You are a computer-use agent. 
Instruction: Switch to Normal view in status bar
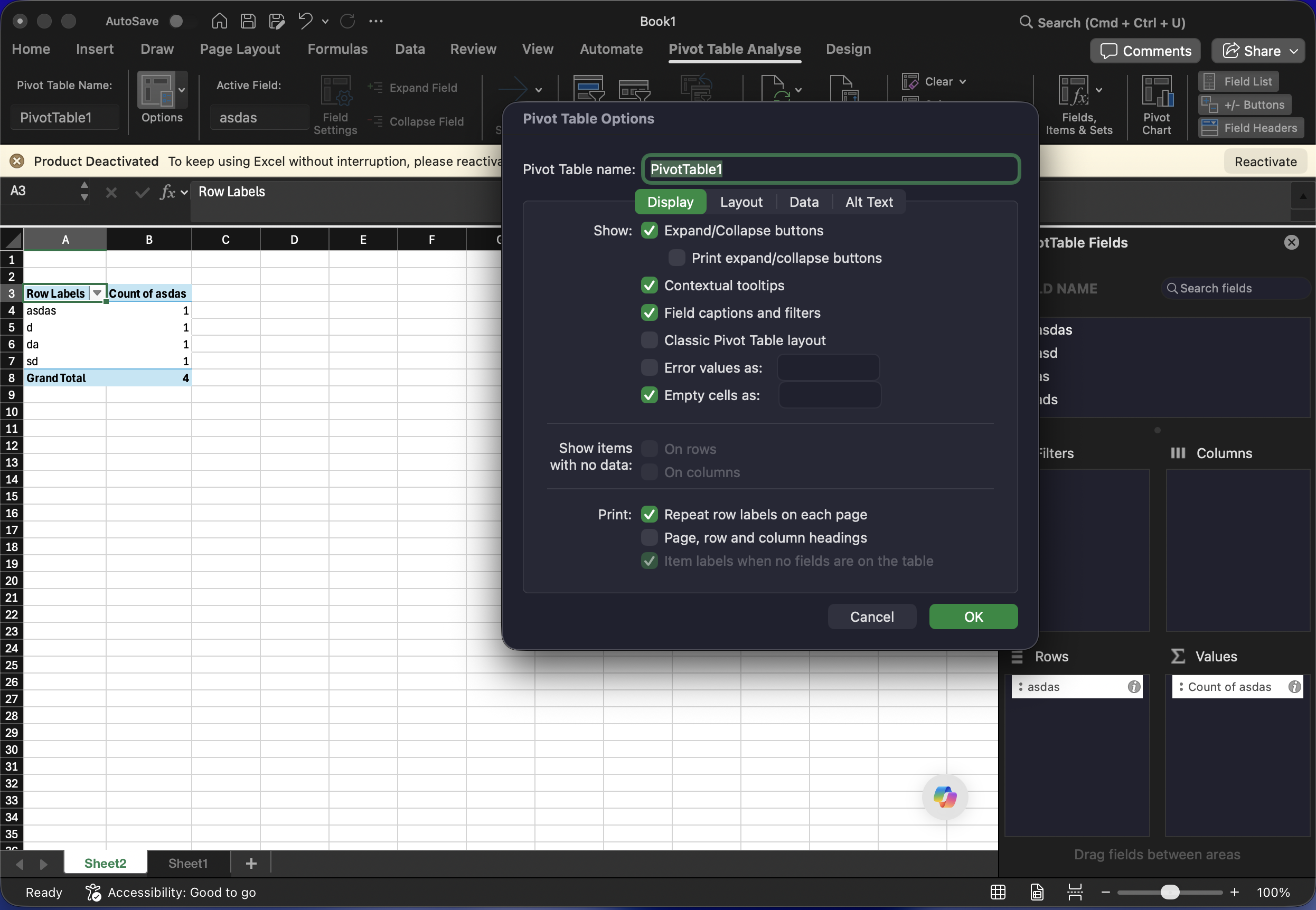point(998,893)
